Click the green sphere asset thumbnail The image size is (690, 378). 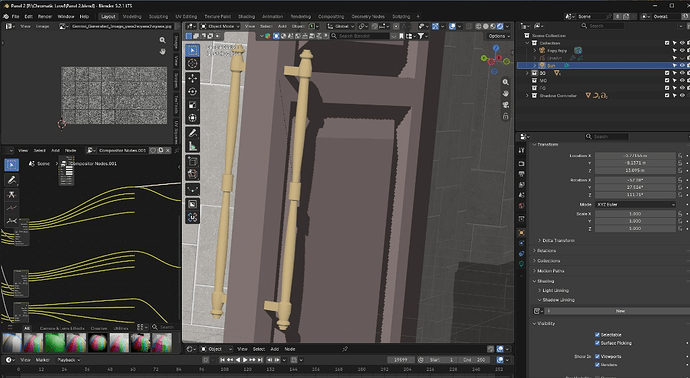pos(55,343)
